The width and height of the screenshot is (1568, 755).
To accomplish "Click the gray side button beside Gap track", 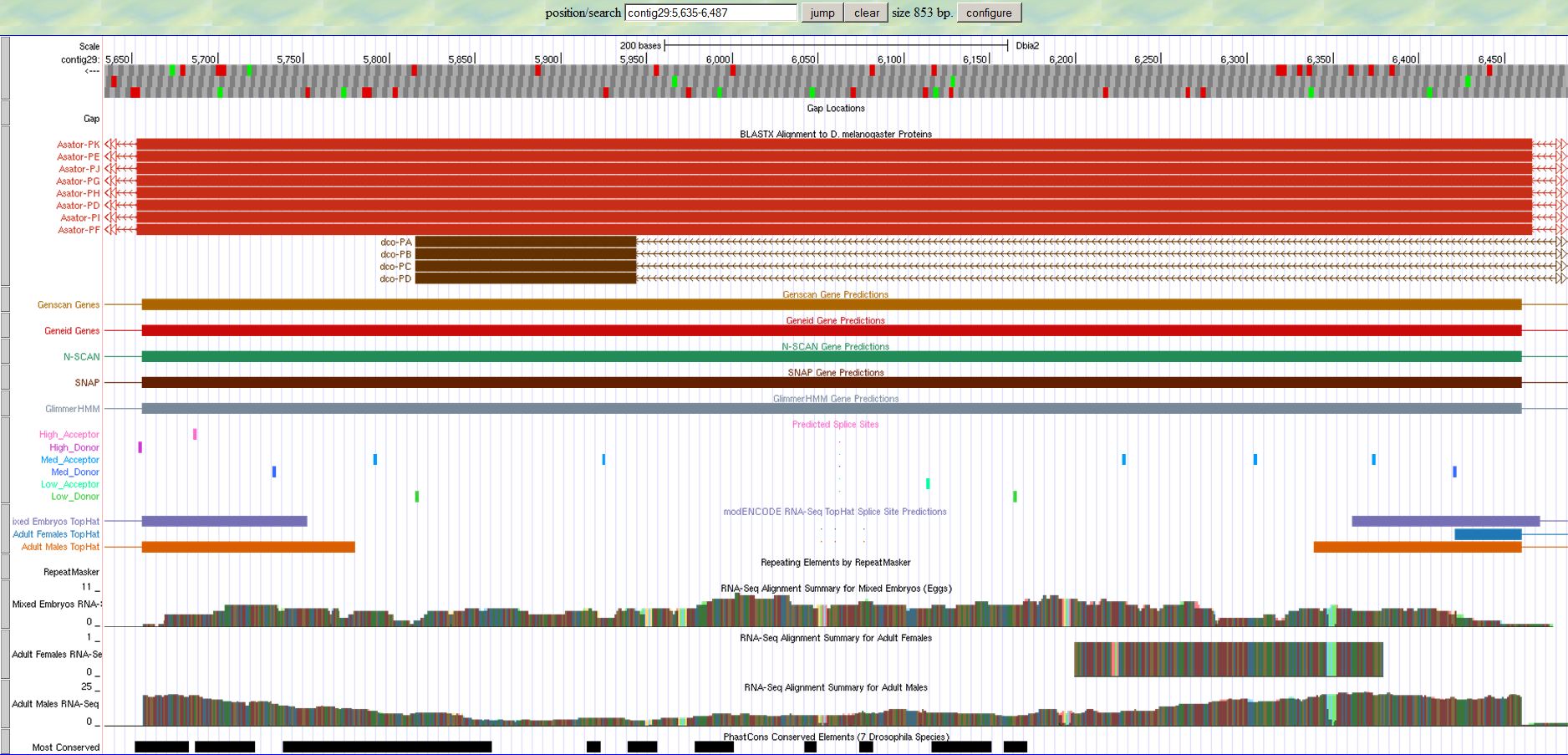I will click(5, 112).
